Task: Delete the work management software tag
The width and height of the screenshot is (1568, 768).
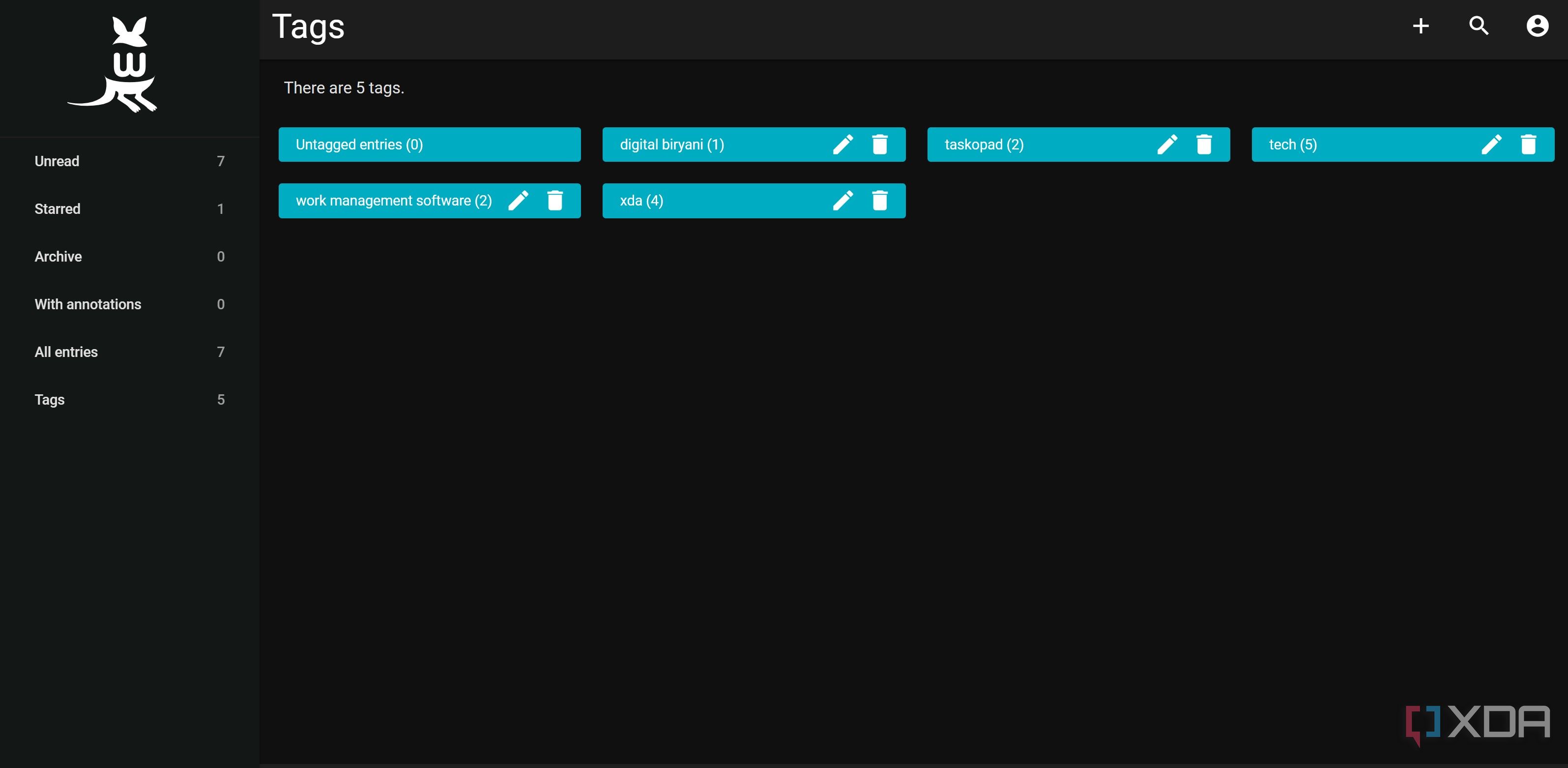Action: (x=555, y=201)
